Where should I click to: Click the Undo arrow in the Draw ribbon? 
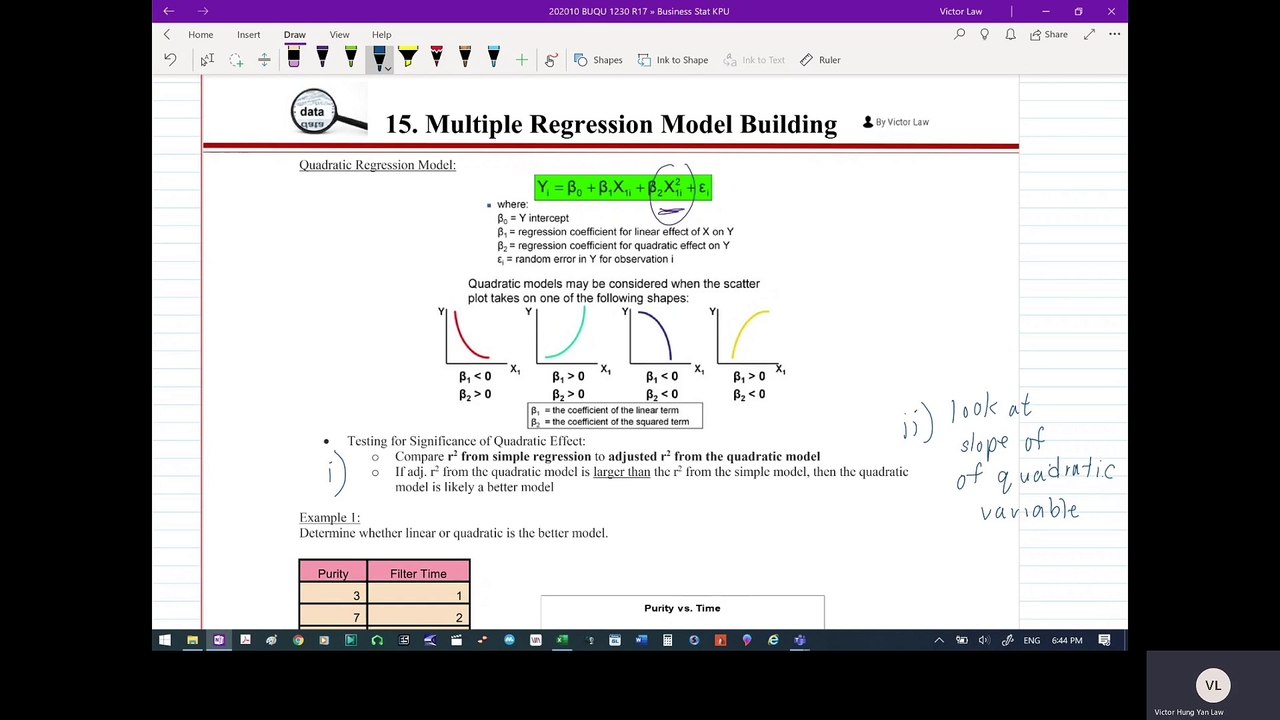170,60
